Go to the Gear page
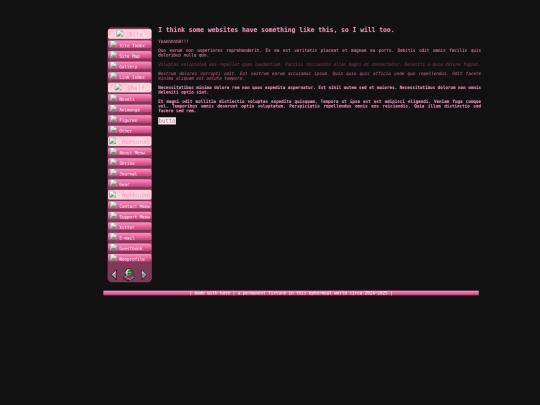540x405 pixels. point(130,184)
